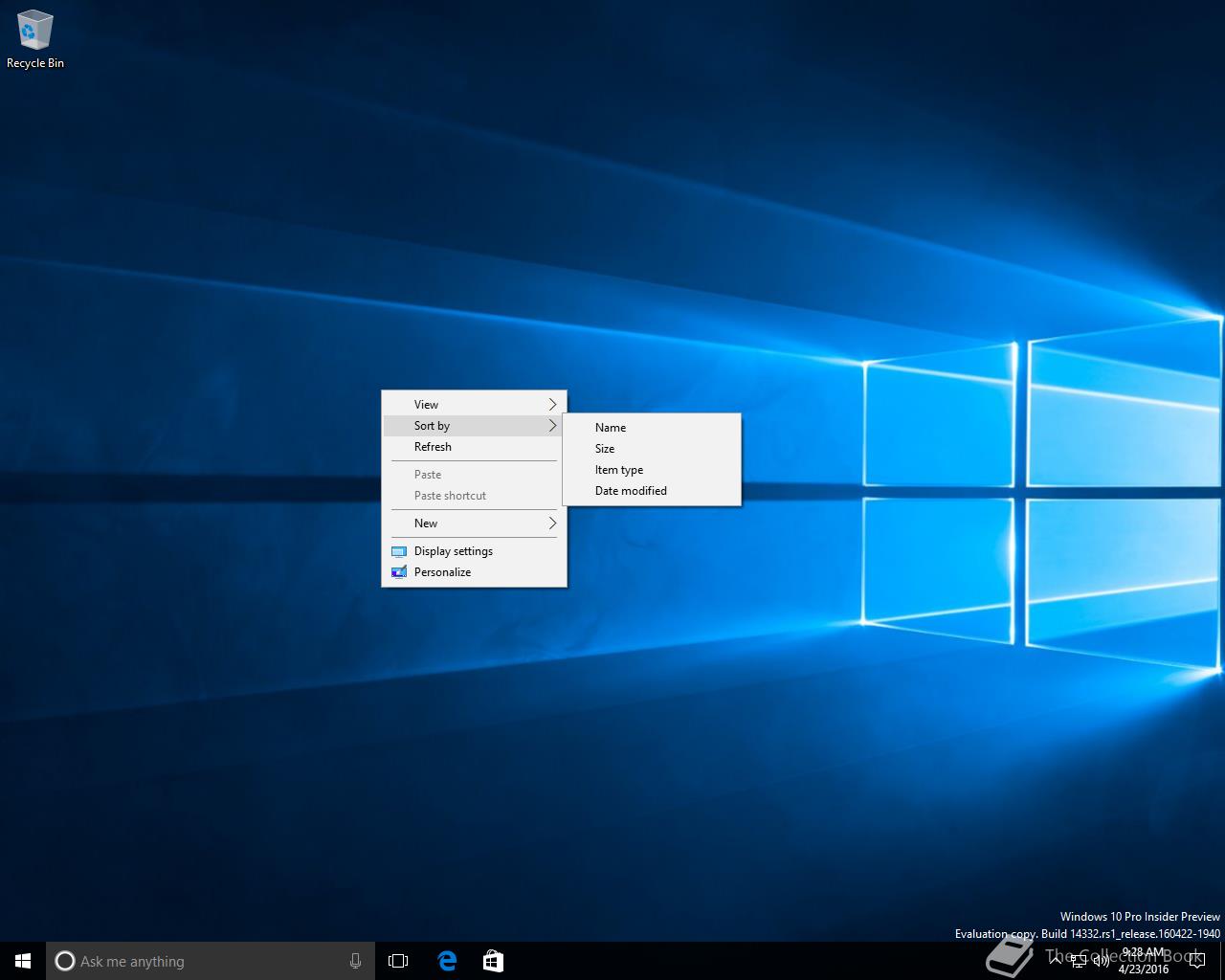Click the Show desktop strip on the taskbar

tap(1222, 961)
